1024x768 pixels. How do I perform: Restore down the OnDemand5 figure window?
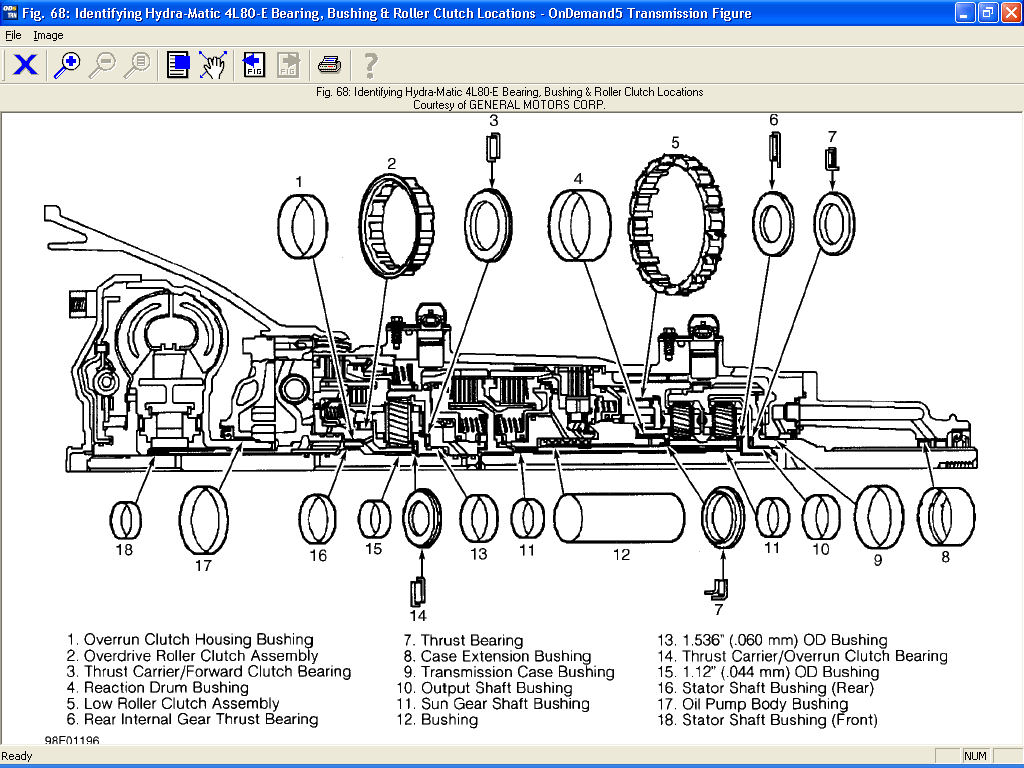(988, 12)
